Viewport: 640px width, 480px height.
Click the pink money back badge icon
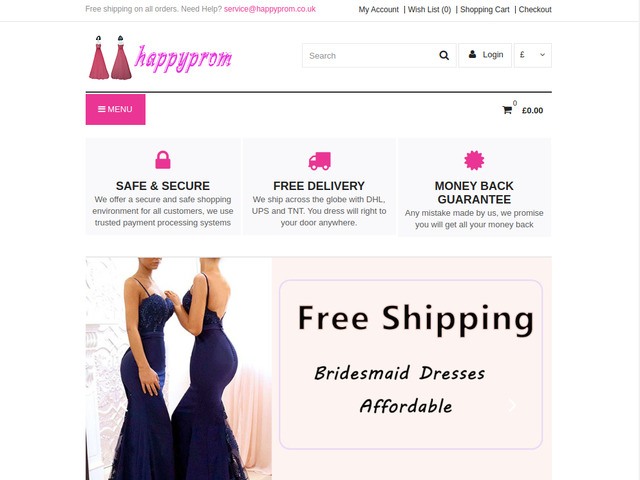pos(474,160)
